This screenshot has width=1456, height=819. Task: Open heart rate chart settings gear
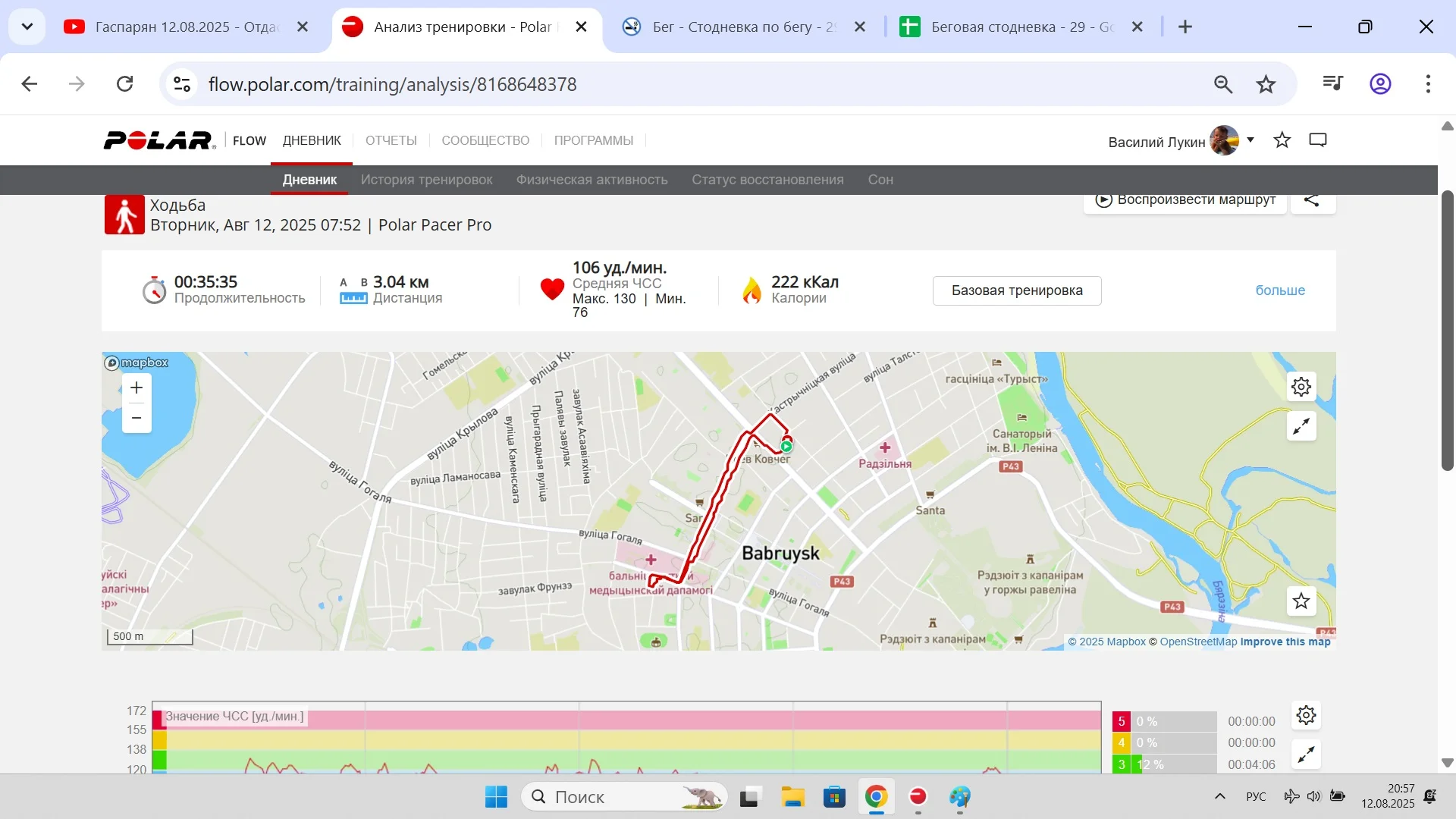1306,715
